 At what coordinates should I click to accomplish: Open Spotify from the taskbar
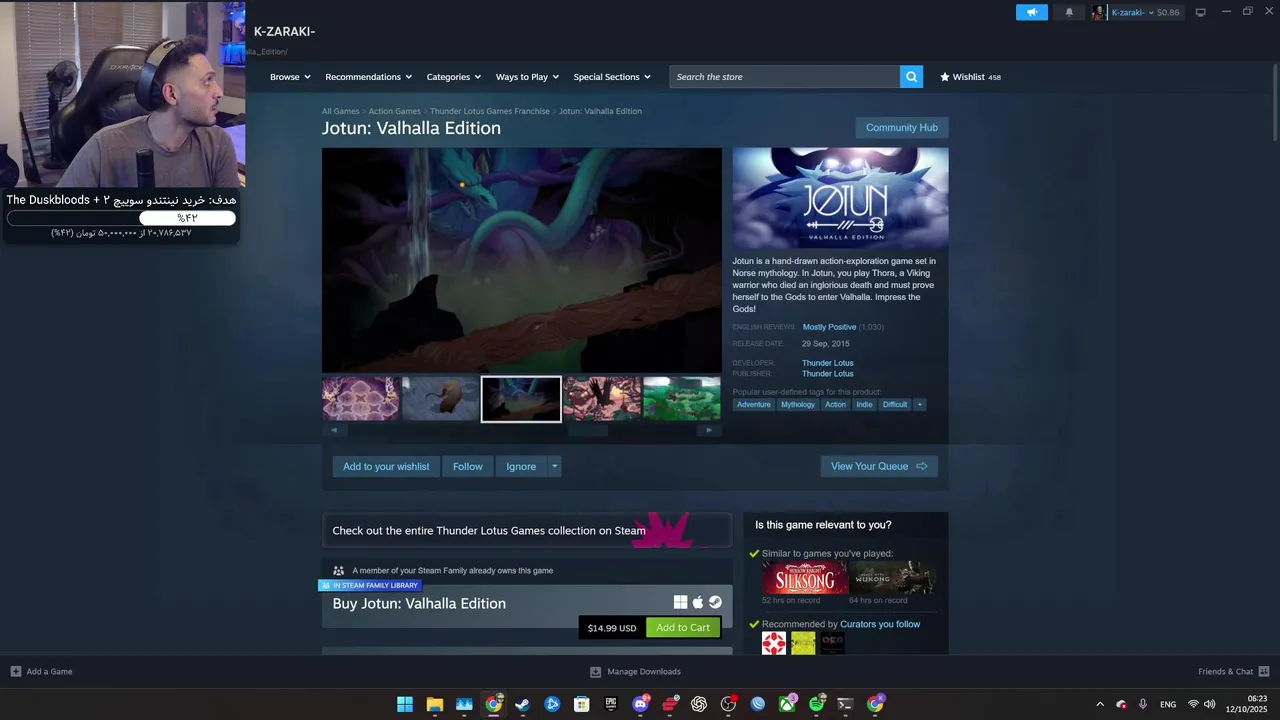tap(817, 704)
